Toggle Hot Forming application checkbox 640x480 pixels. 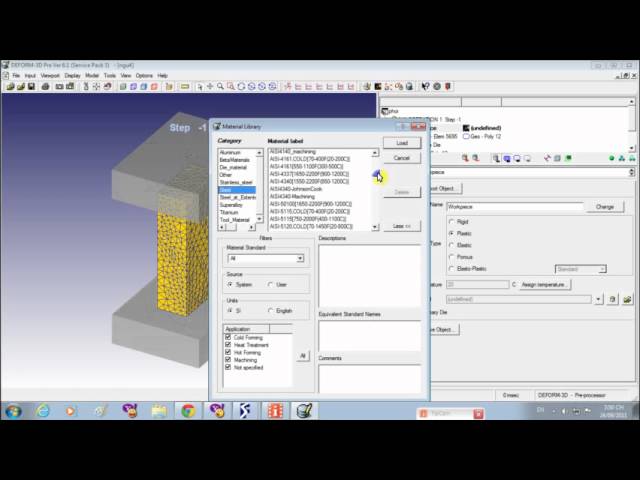click(228, 352)
